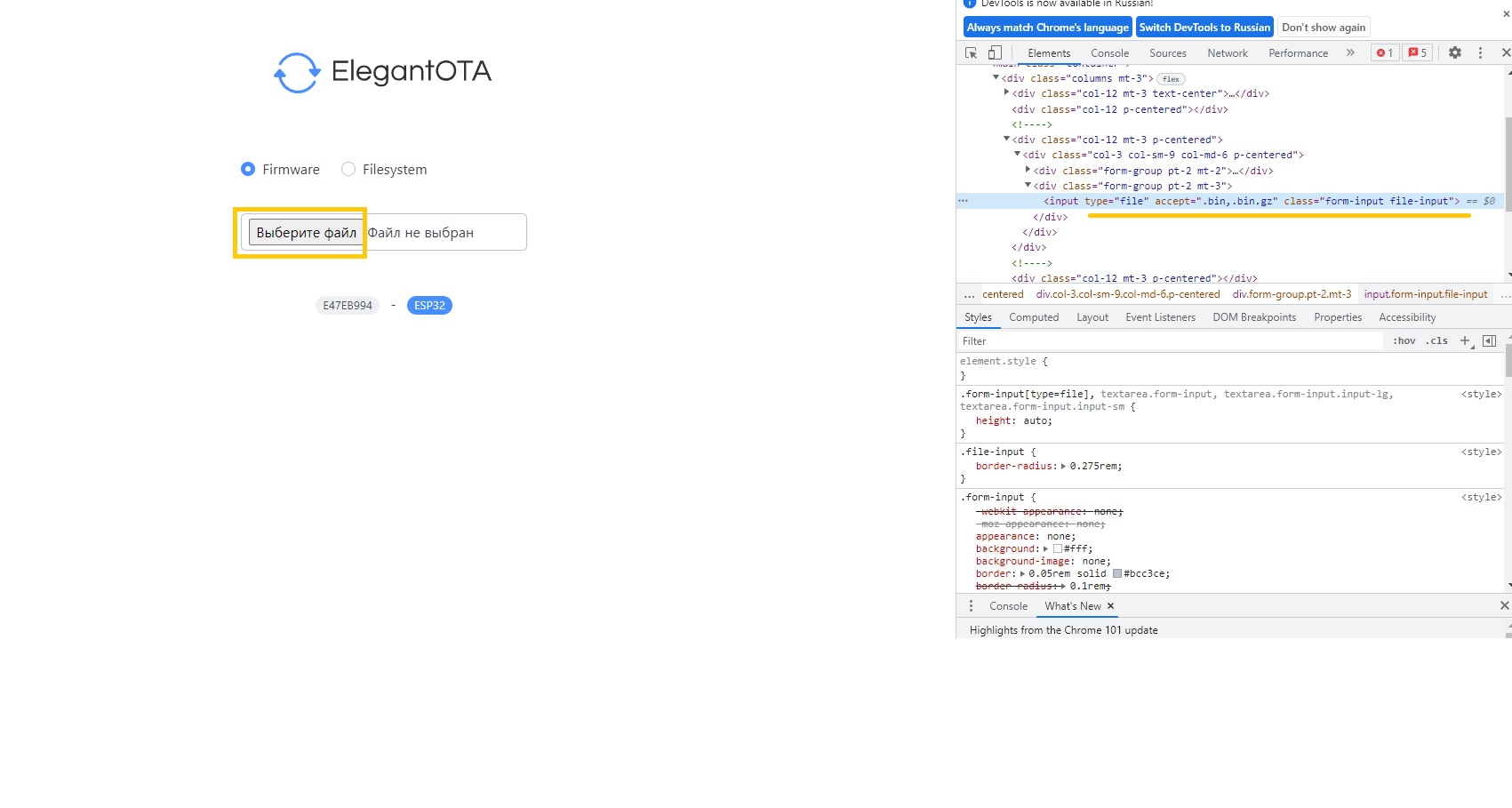The width and height of the screenshot is (1512, 808).
Task: Expand the col-12 mt-3 text-center div
Action: click(1006, 92)
